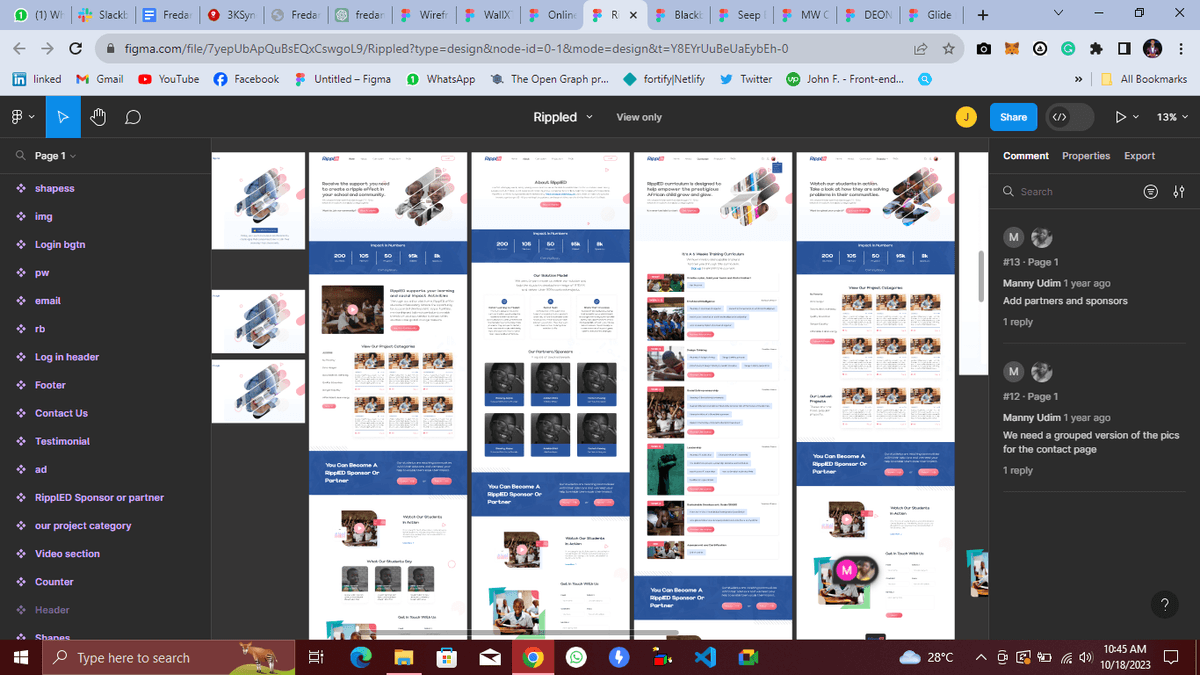Image resolution: width=1200 pixels, height=675 pixels.
Task: Select the Move tool in the Figma toolbar
Action: 62,116
